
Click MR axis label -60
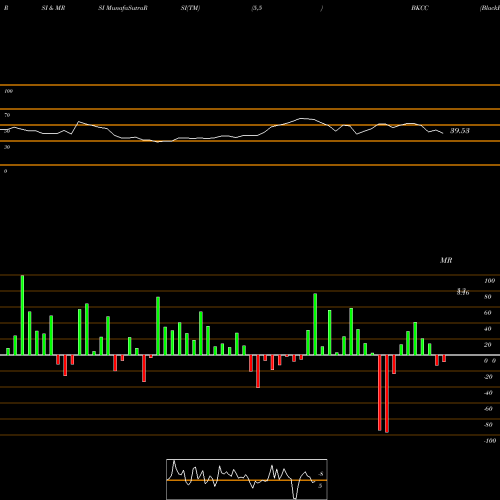click(x=488, y=409)
